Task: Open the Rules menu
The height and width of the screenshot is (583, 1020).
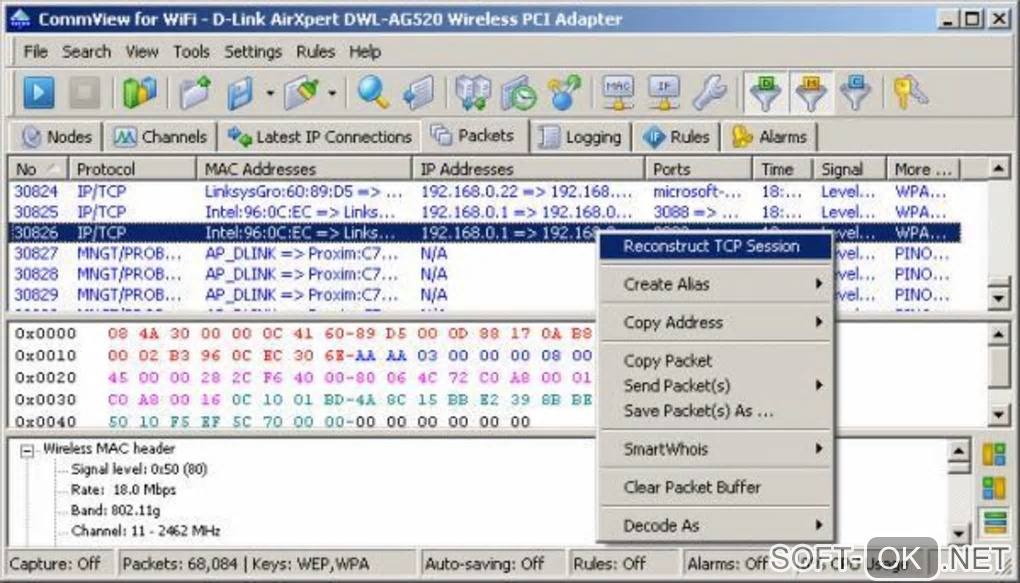Action: click(x=315, y=52)
